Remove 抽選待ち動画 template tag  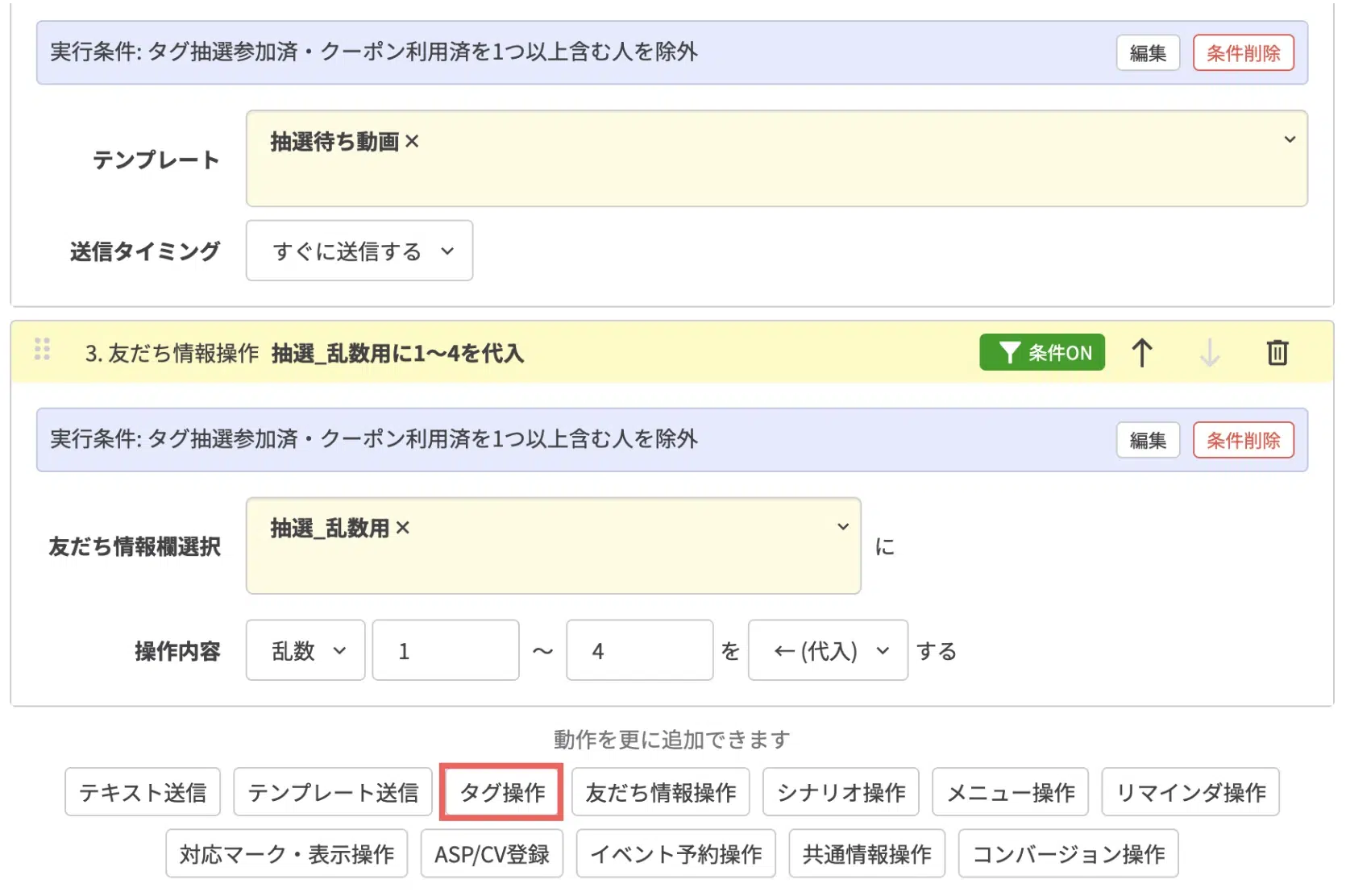[x=412, y=141]
